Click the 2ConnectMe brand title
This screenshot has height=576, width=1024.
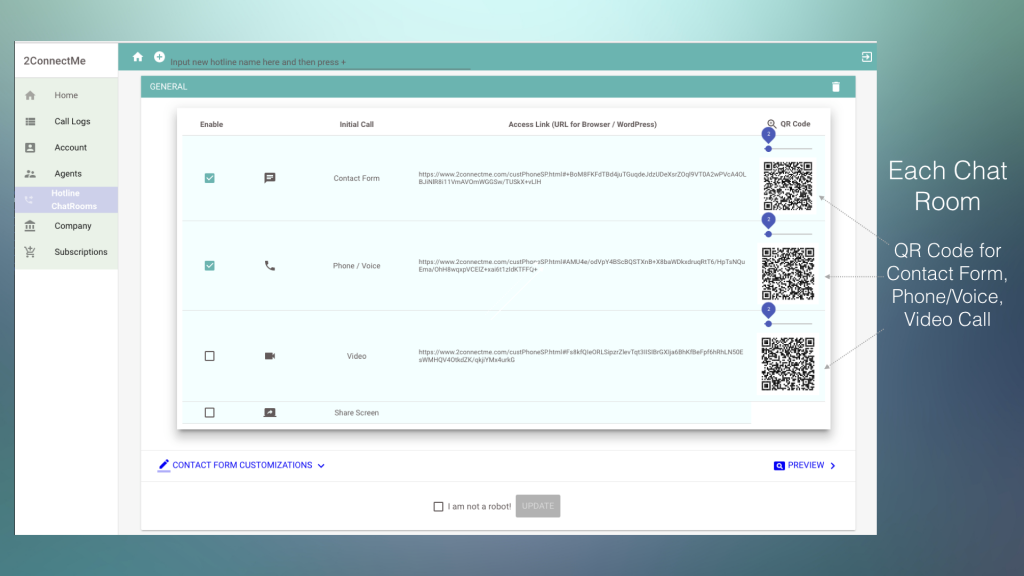point(54,61)
